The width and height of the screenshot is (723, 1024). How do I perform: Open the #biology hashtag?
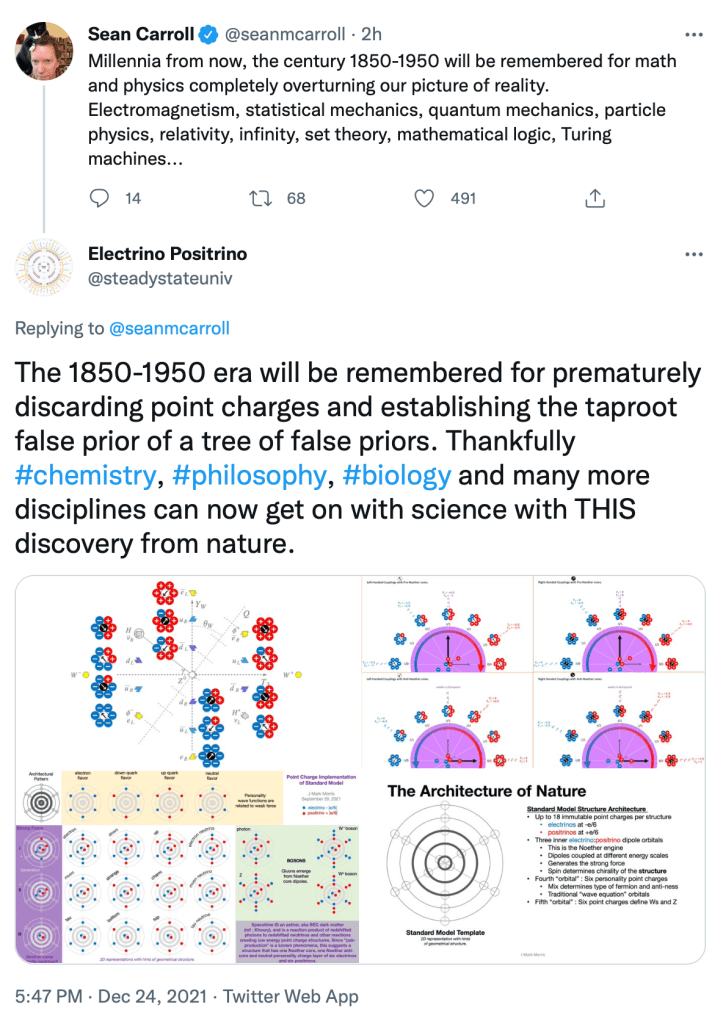pos(396,476)
